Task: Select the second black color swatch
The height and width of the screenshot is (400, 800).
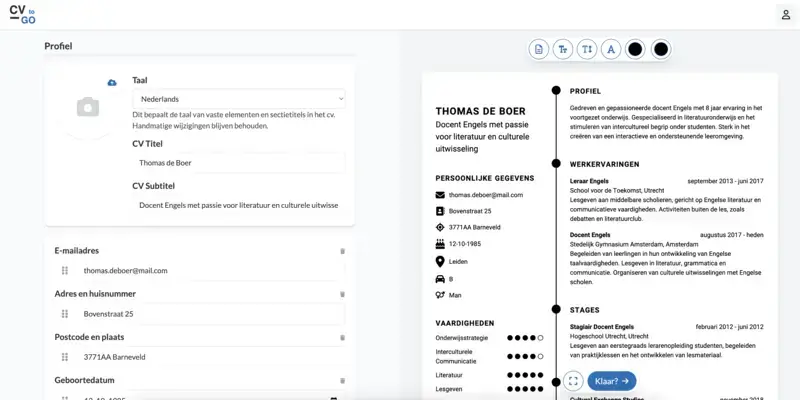Action: 660,49
